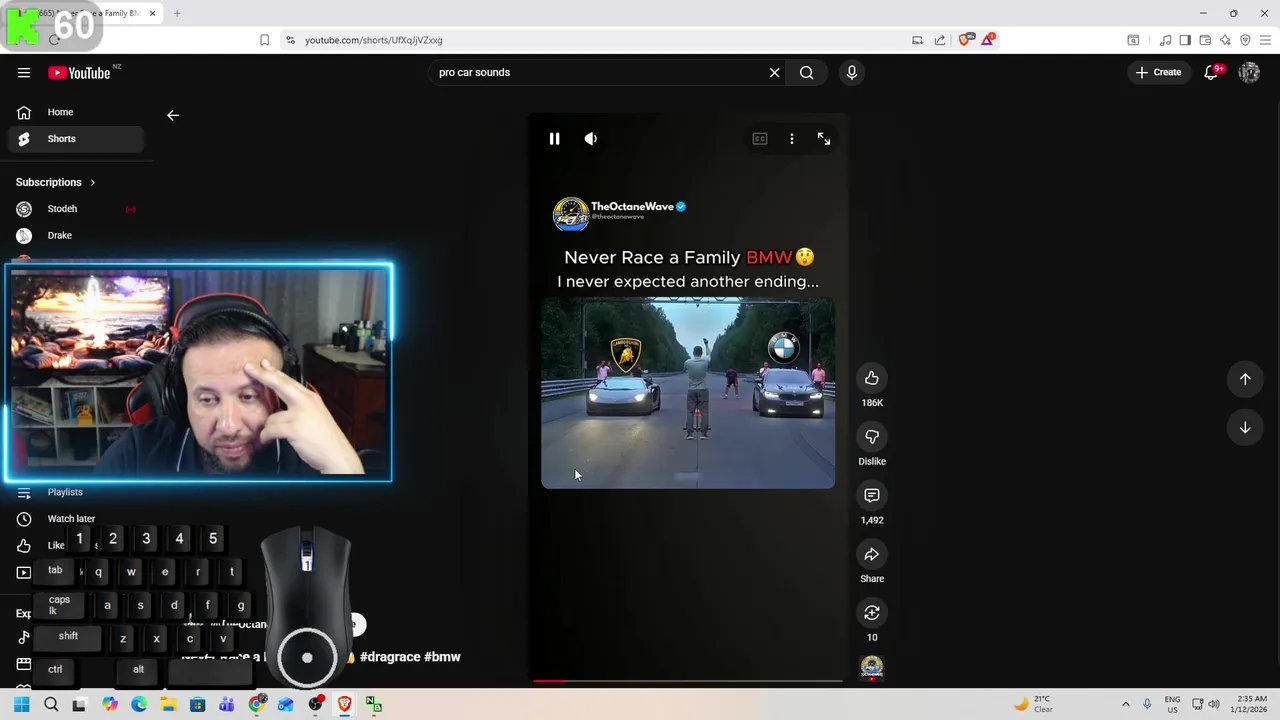
Task: Open the browser media control music note
Action: [x=1165, y=40]
